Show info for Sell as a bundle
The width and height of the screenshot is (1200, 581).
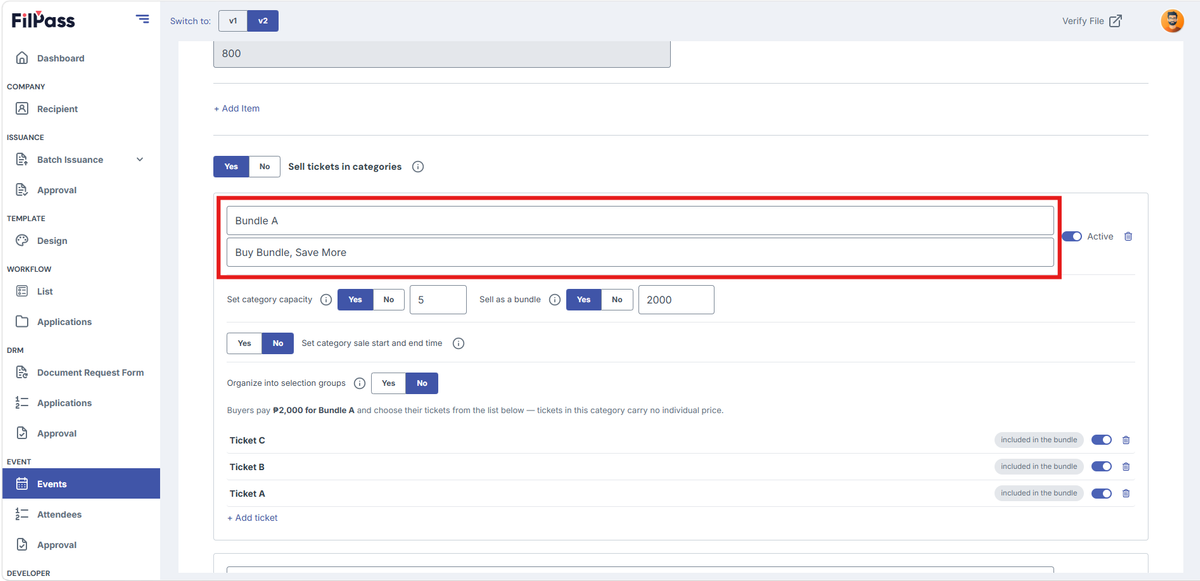click(x=555, y=299)
